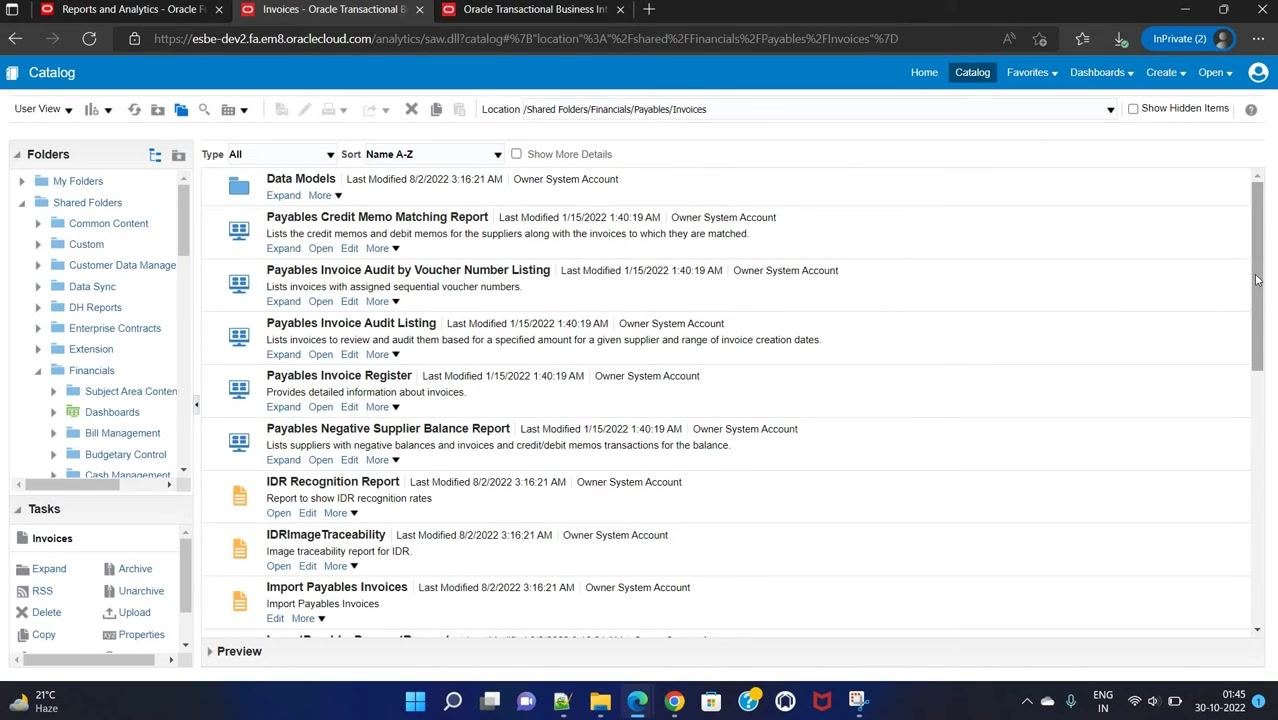The image size is (1278, 720).
Task: Switch to Oracle Transactional Business browser tab
Action: coord(535,9)
